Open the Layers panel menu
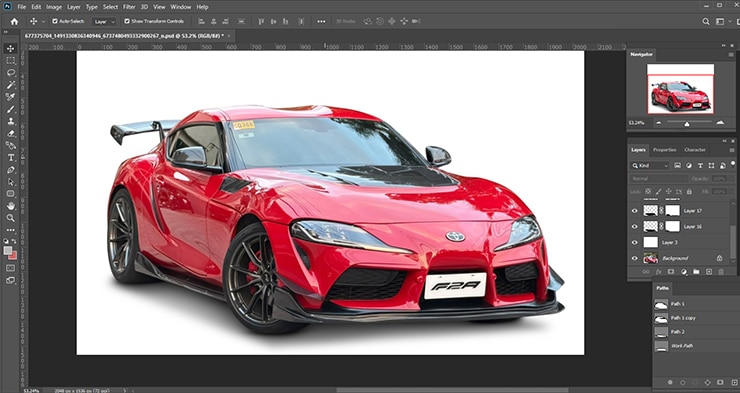The height and width of the screenshot is (393, 740). (732, 150)
